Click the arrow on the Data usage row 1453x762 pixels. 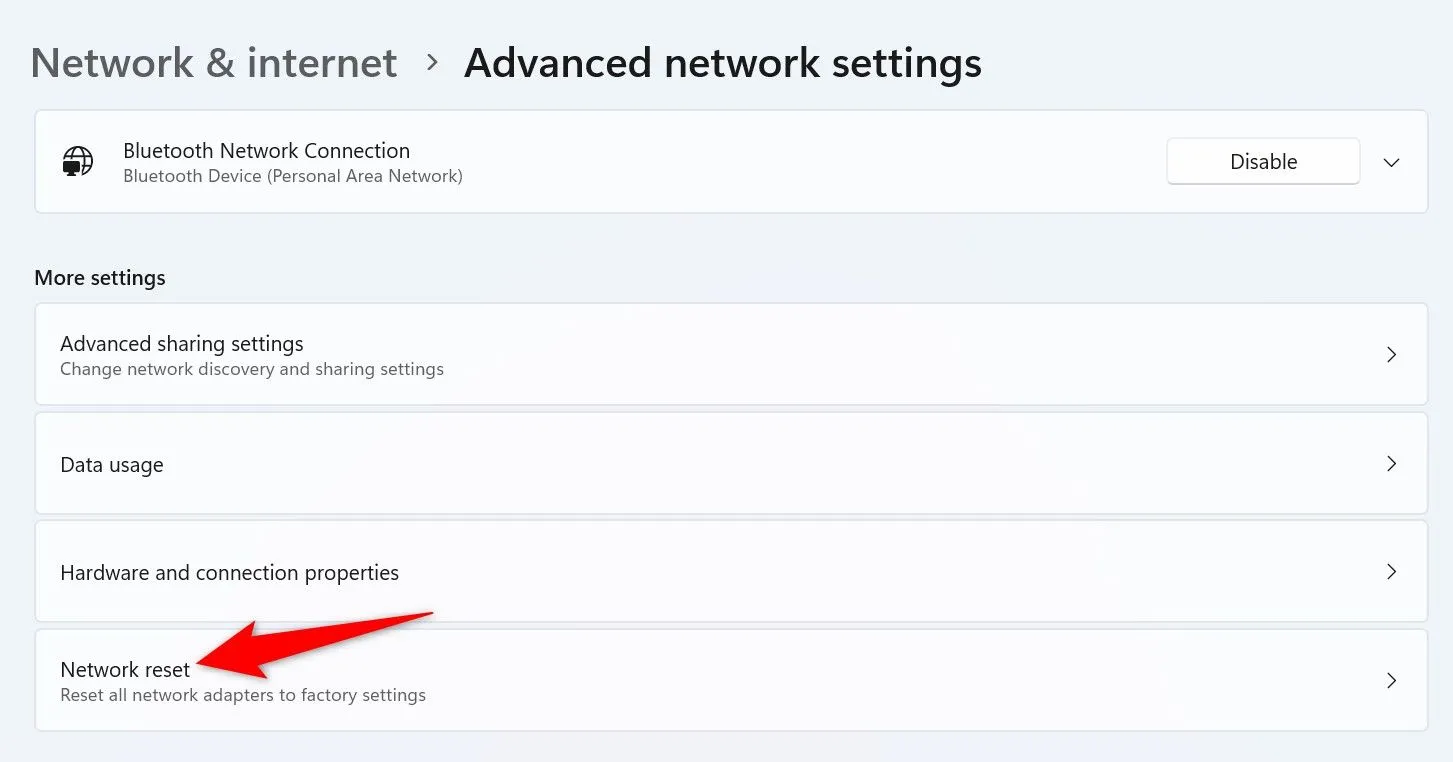click(1391, 464)
